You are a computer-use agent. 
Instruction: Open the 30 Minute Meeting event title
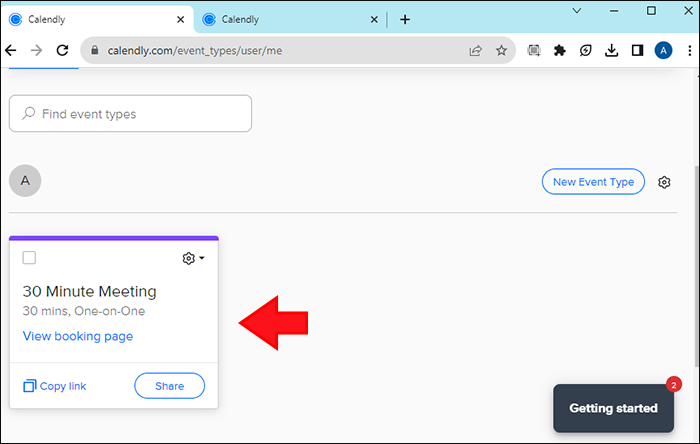[x=89, y=291]
